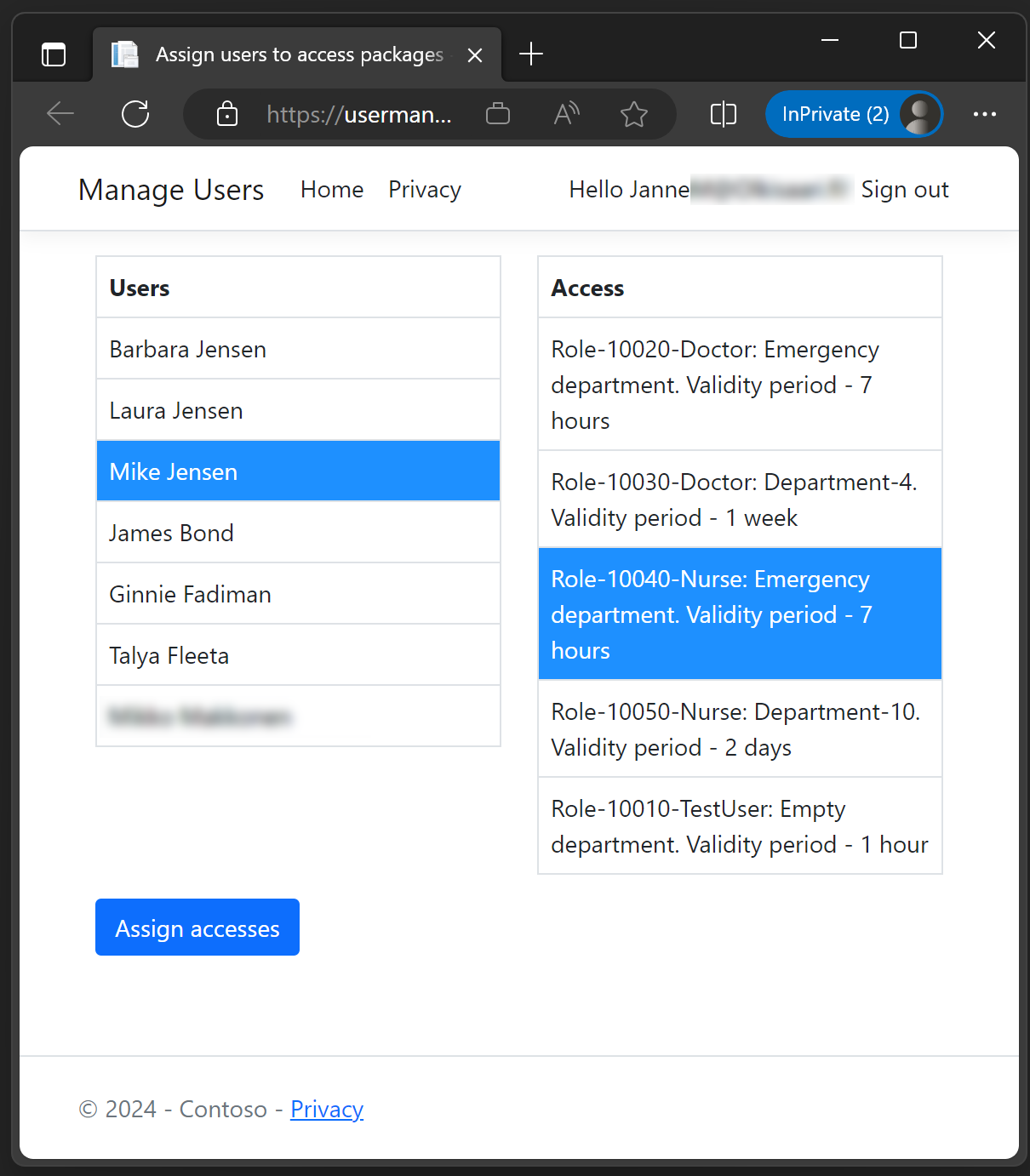Image resolution: width=1030 pixels, height=1176 pixels.
Task: Open a new browser tab
Action: tap(531, 54)
